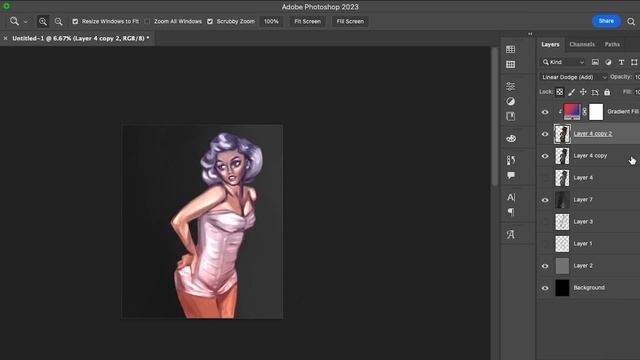Lock position move icon
The width and height of the screenshot is (640, 360).
click(583, 92)
